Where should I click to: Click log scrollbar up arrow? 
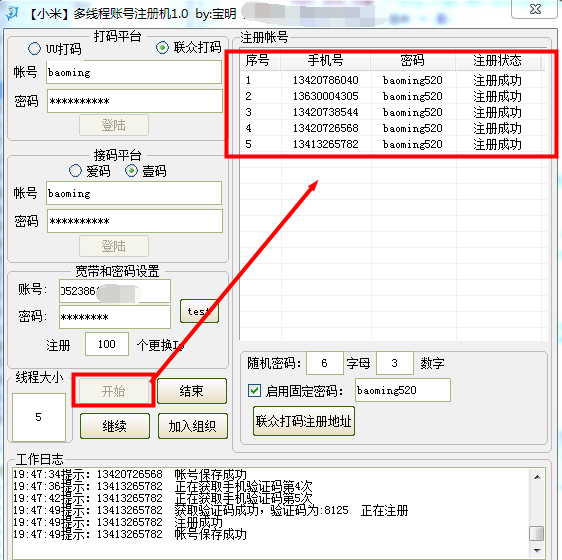pyautogui.click(x=537, y=477)
